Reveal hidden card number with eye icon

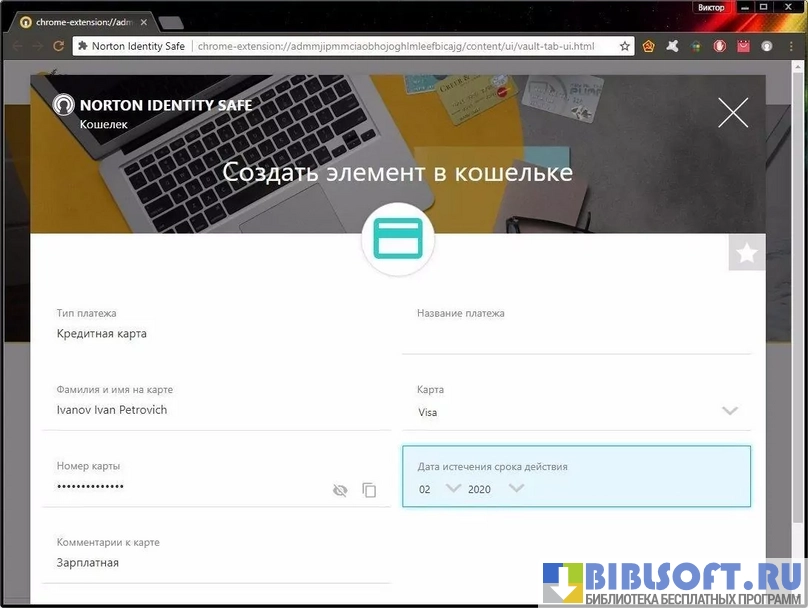click(340, 490)
